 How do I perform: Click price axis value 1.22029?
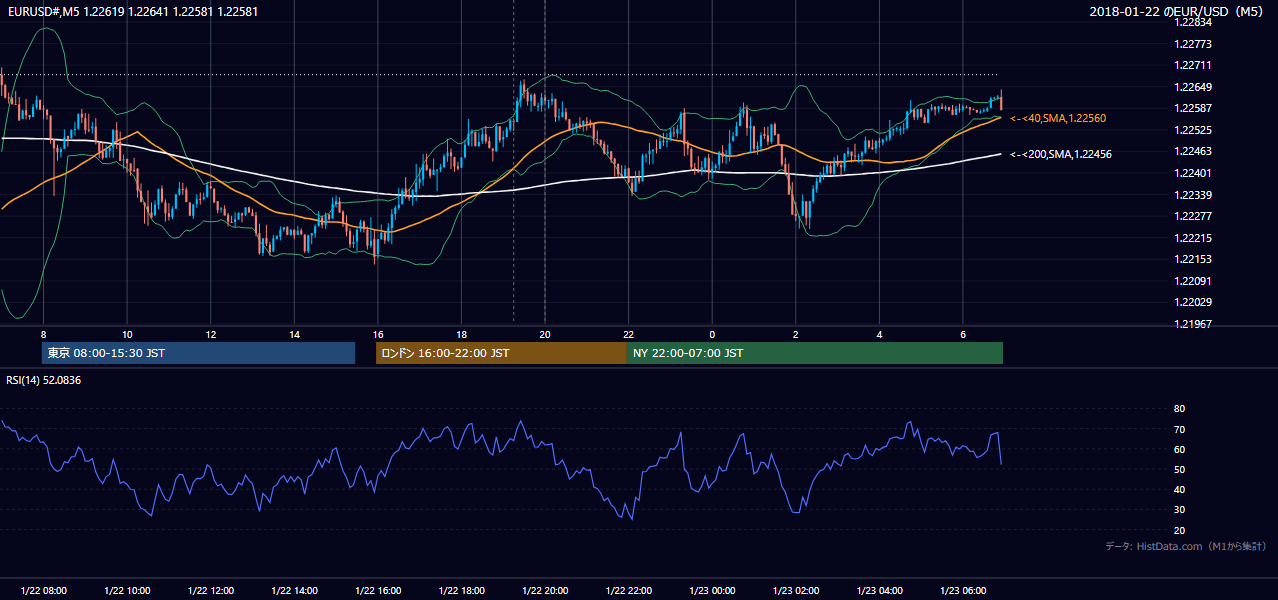[x=1193, y=302]
